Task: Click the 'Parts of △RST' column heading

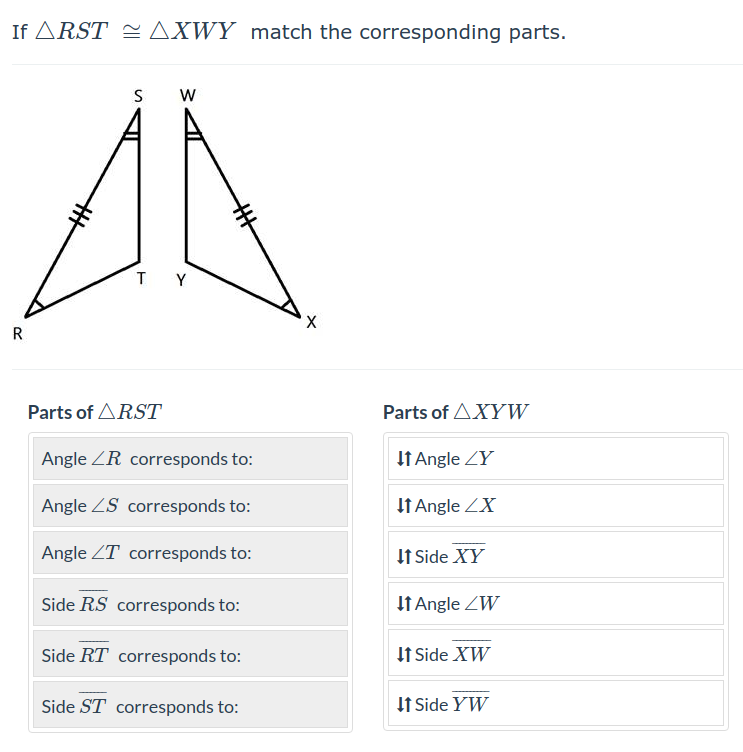Action: click(95, 412)
